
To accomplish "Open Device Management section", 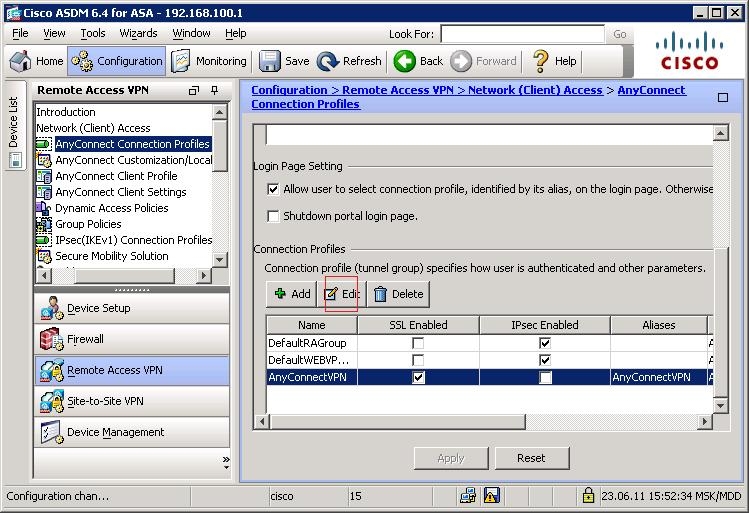I will click(x=132, y=432).
